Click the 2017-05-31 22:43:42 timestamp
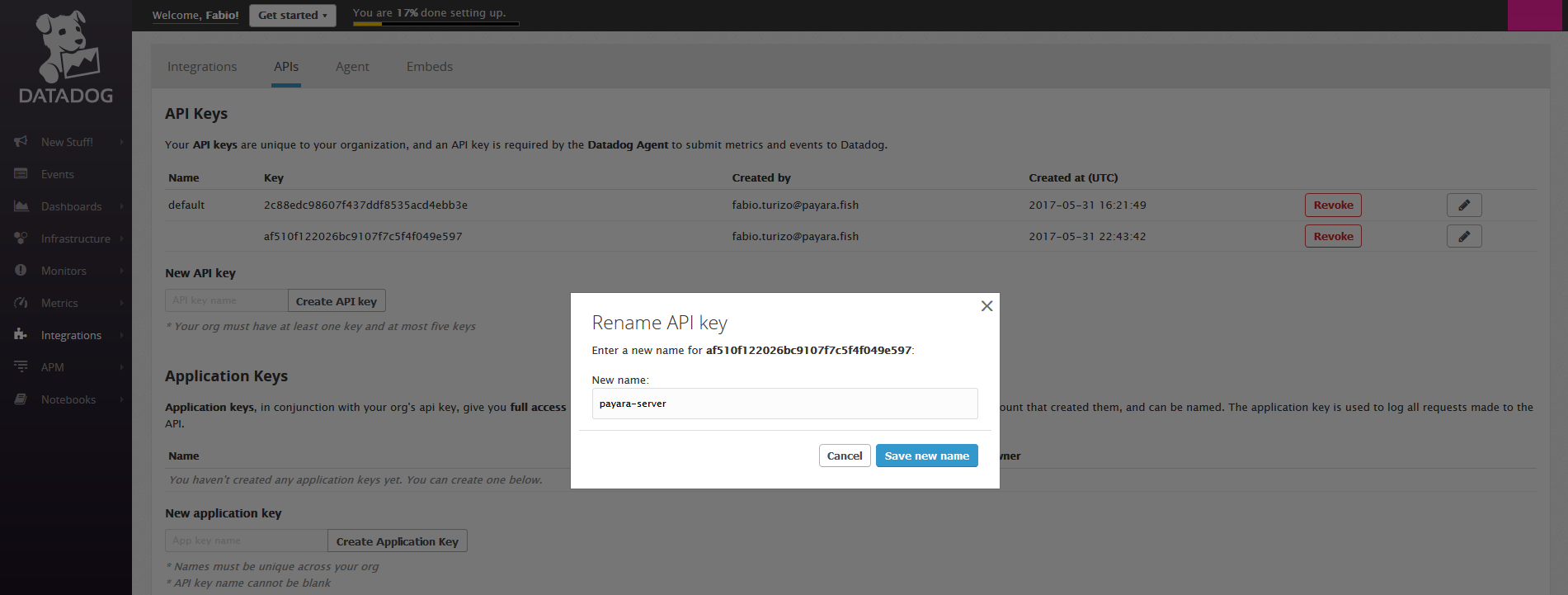This screenshot has width=1568, height=595. (x=1087, y=236)
